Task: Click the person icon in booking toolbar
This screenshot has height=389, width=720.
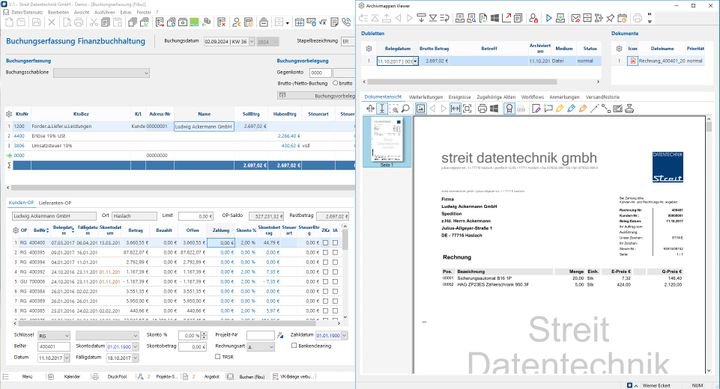Action: click(236, 22)
